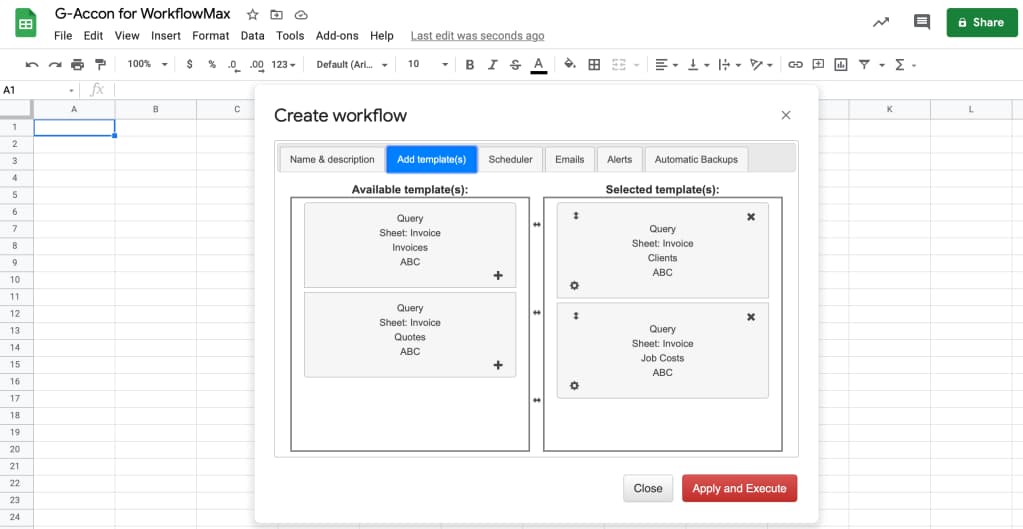Format as currency with dollar icon
Viewport: 1023px width, 529px height.
coord(189,65)
